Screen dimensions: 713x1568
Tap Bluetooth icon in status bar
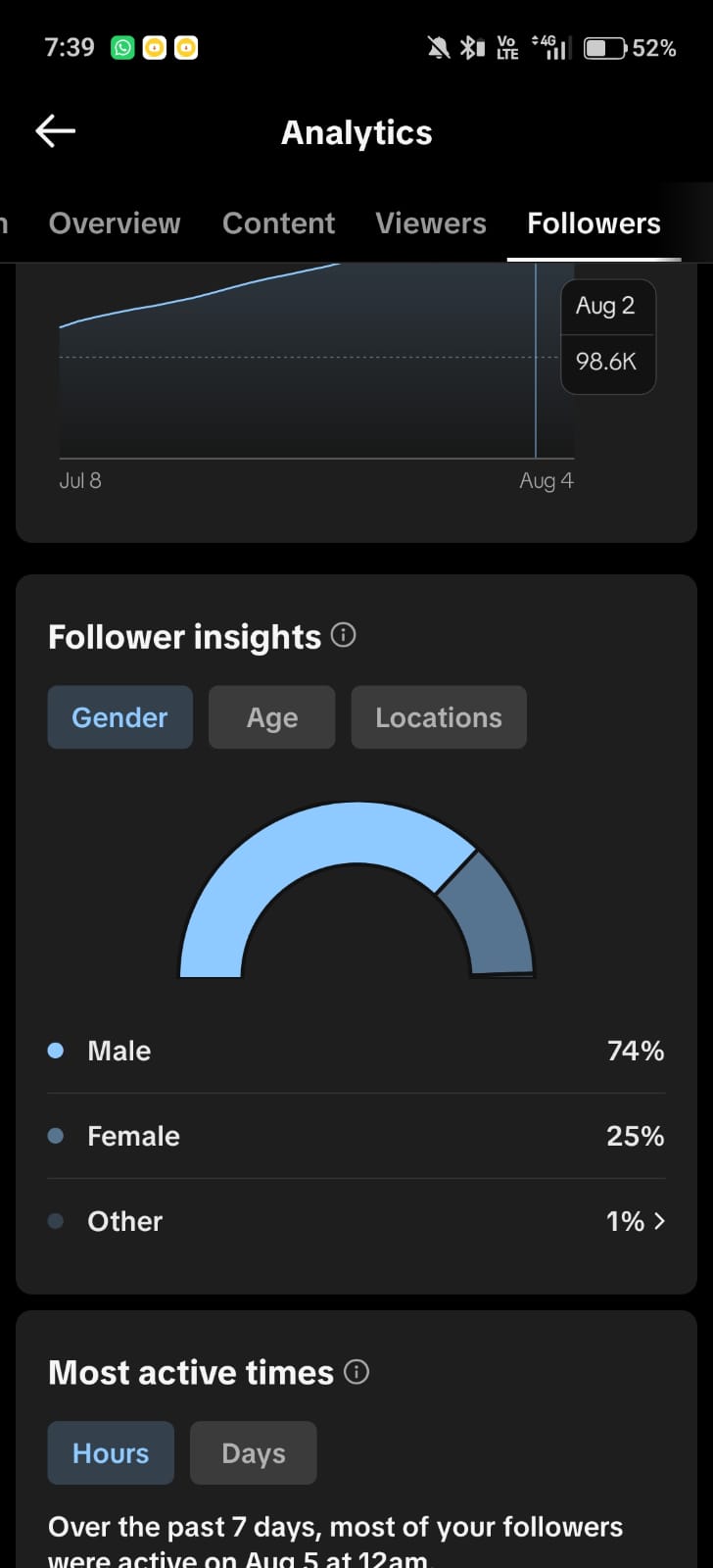point(472,47)
